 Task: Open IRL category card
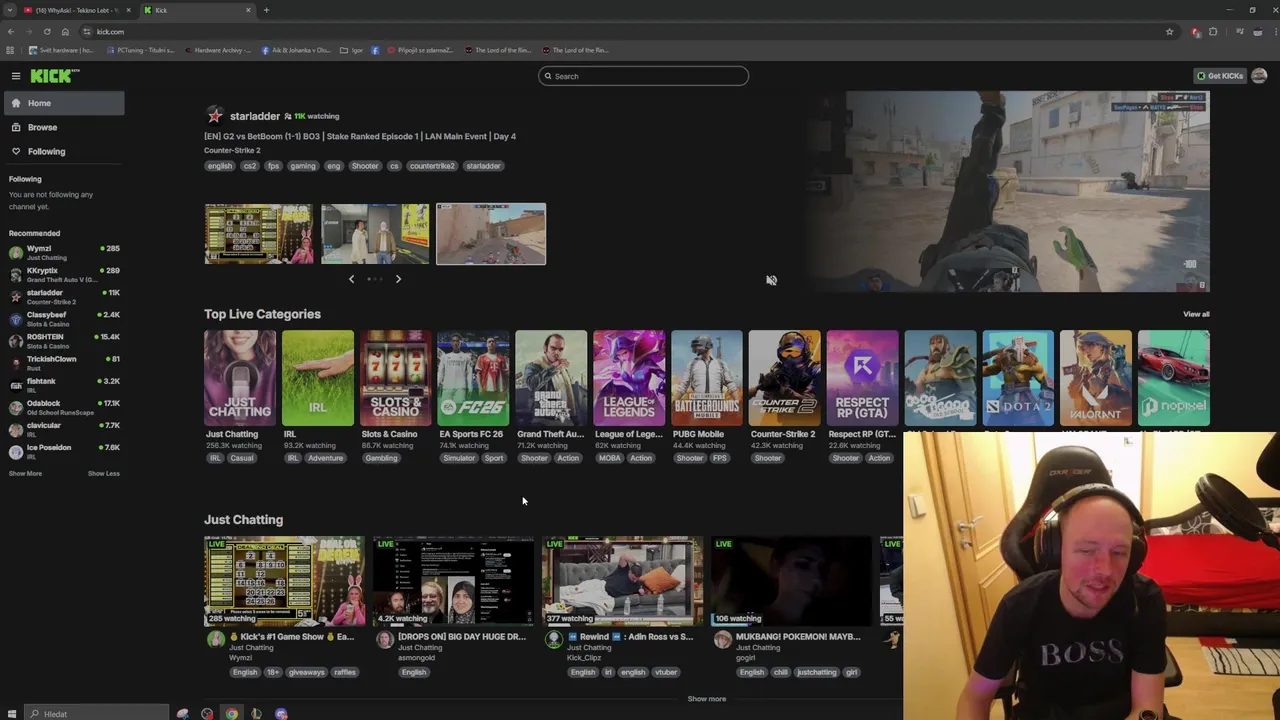coord(318,378)
